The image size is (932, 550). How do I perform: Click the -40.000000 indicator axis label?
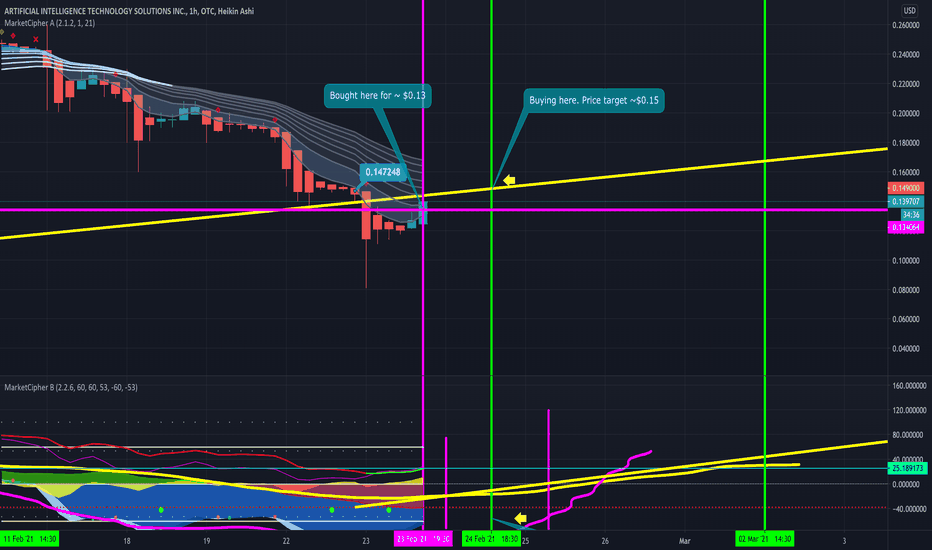point(909,509)
